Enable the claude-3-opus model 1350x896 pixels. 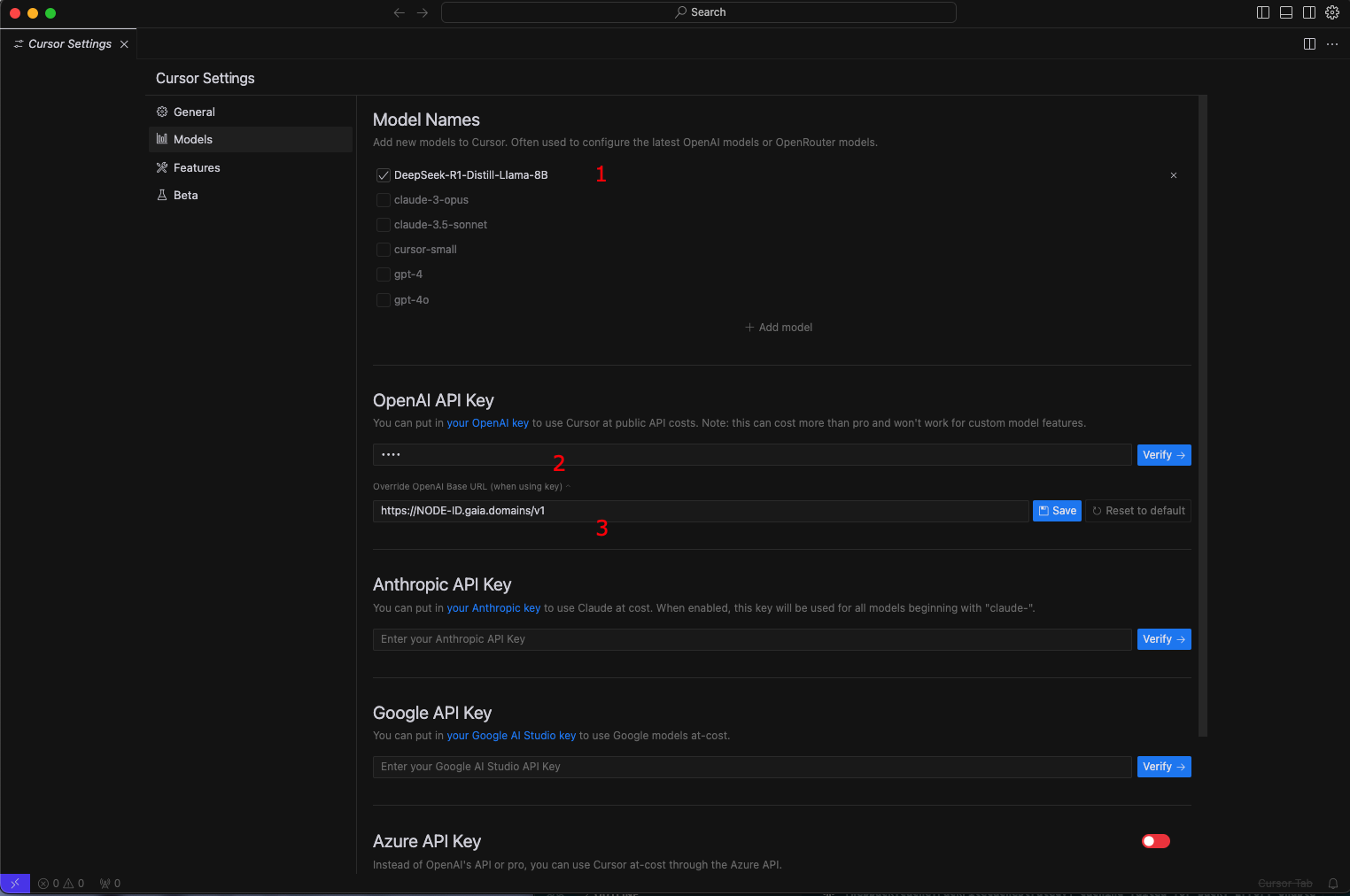click(384, 200)
